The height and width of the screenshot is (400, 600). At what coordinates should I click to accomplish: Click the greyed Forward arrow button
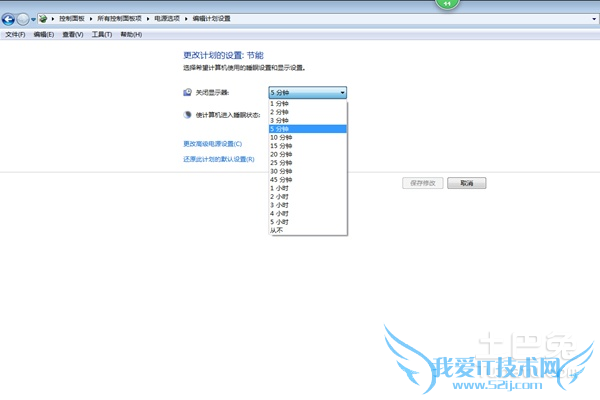(23, 19)
